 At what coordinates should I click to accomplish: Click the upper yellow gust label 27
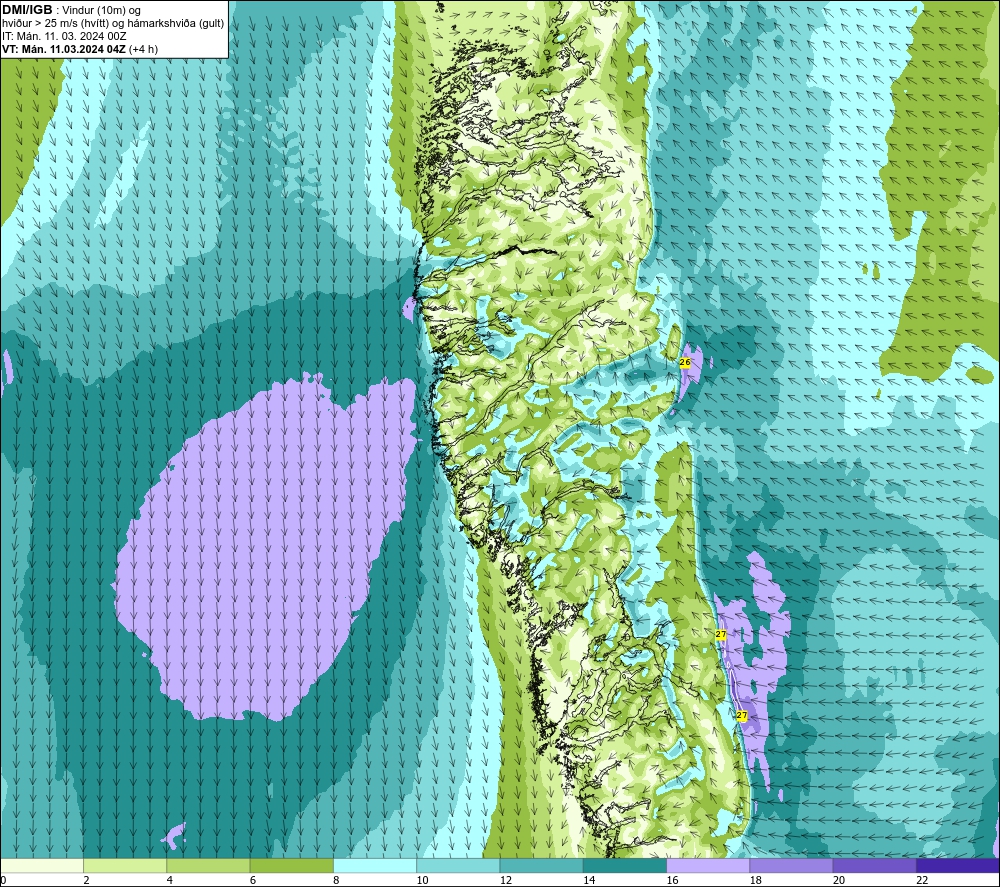(x=721, y=634)
